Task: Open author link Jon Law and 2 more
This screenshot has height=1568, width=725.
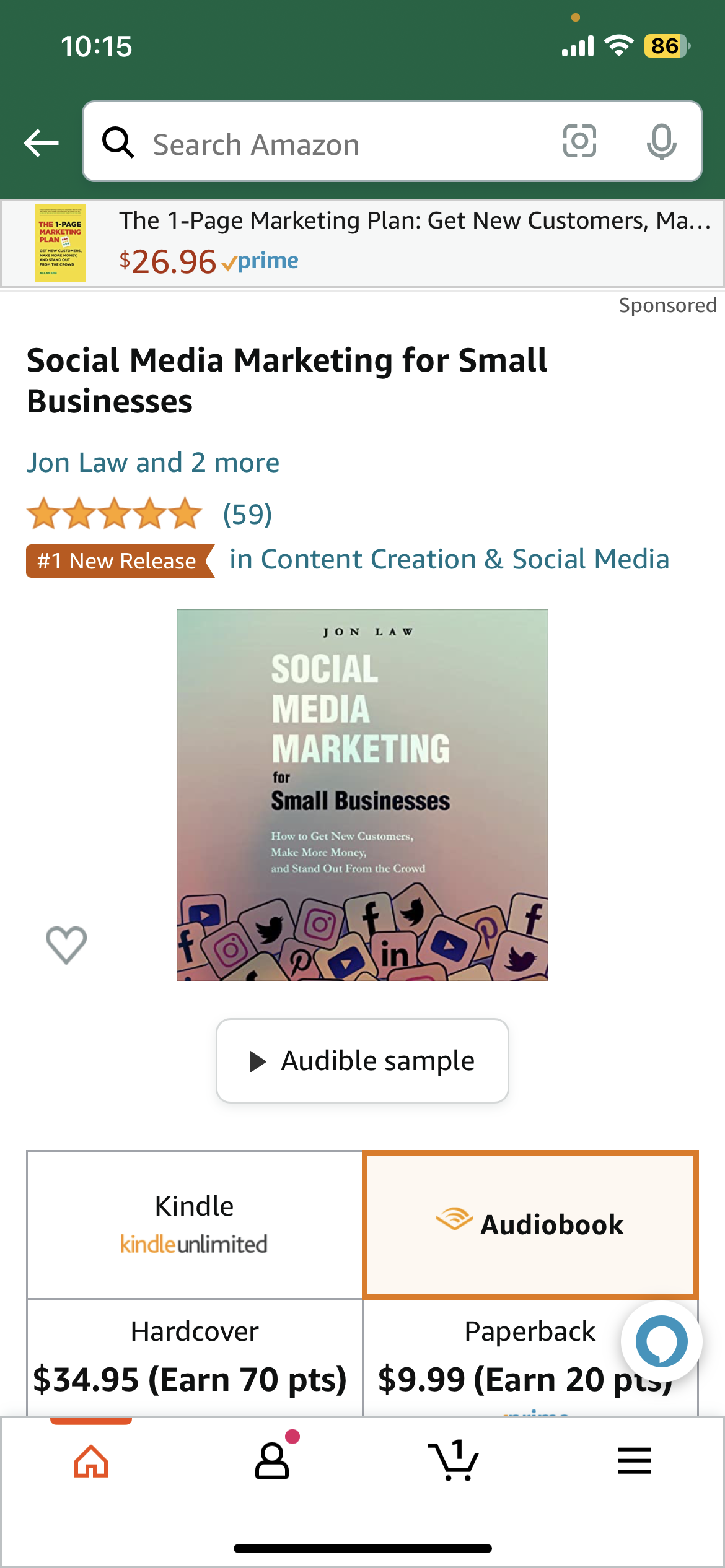Action: click(x=153, y=463)
